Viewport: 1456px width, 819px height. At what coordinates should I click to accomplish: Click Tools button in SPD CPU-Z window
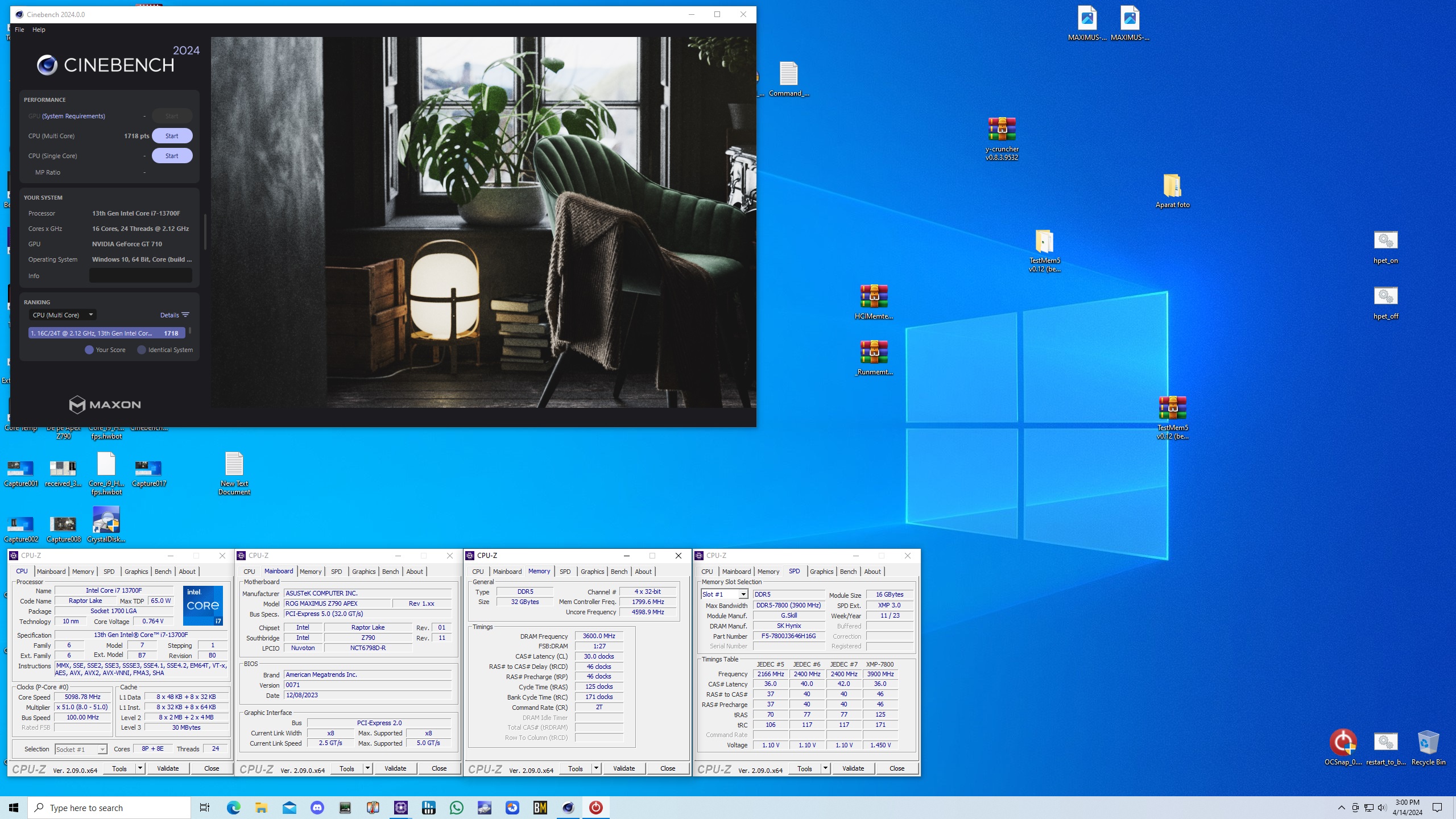(x=805, y=768)
